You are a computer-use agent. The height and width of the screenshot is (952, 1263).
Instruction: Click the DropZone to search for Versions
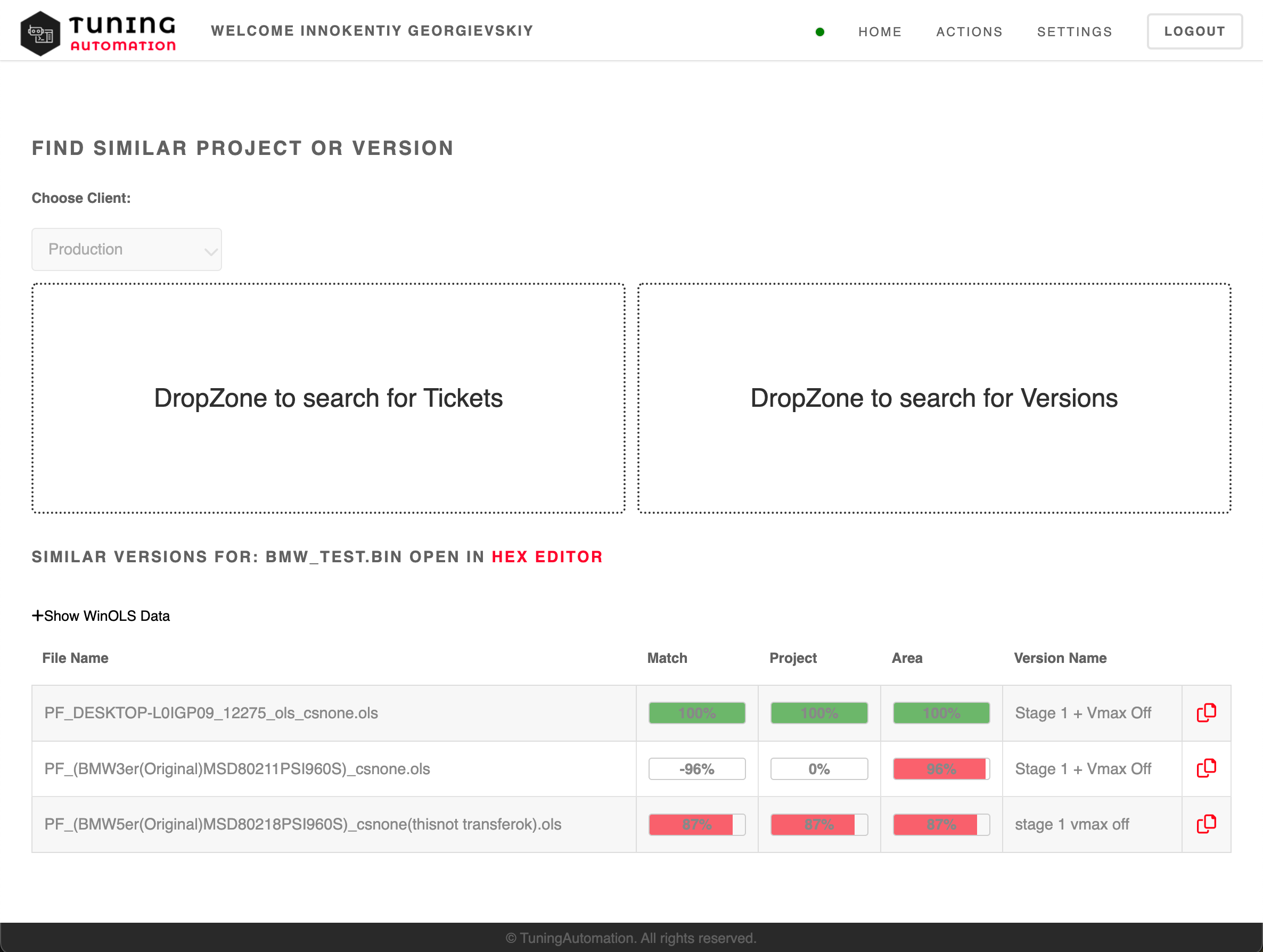coord(934,398)
